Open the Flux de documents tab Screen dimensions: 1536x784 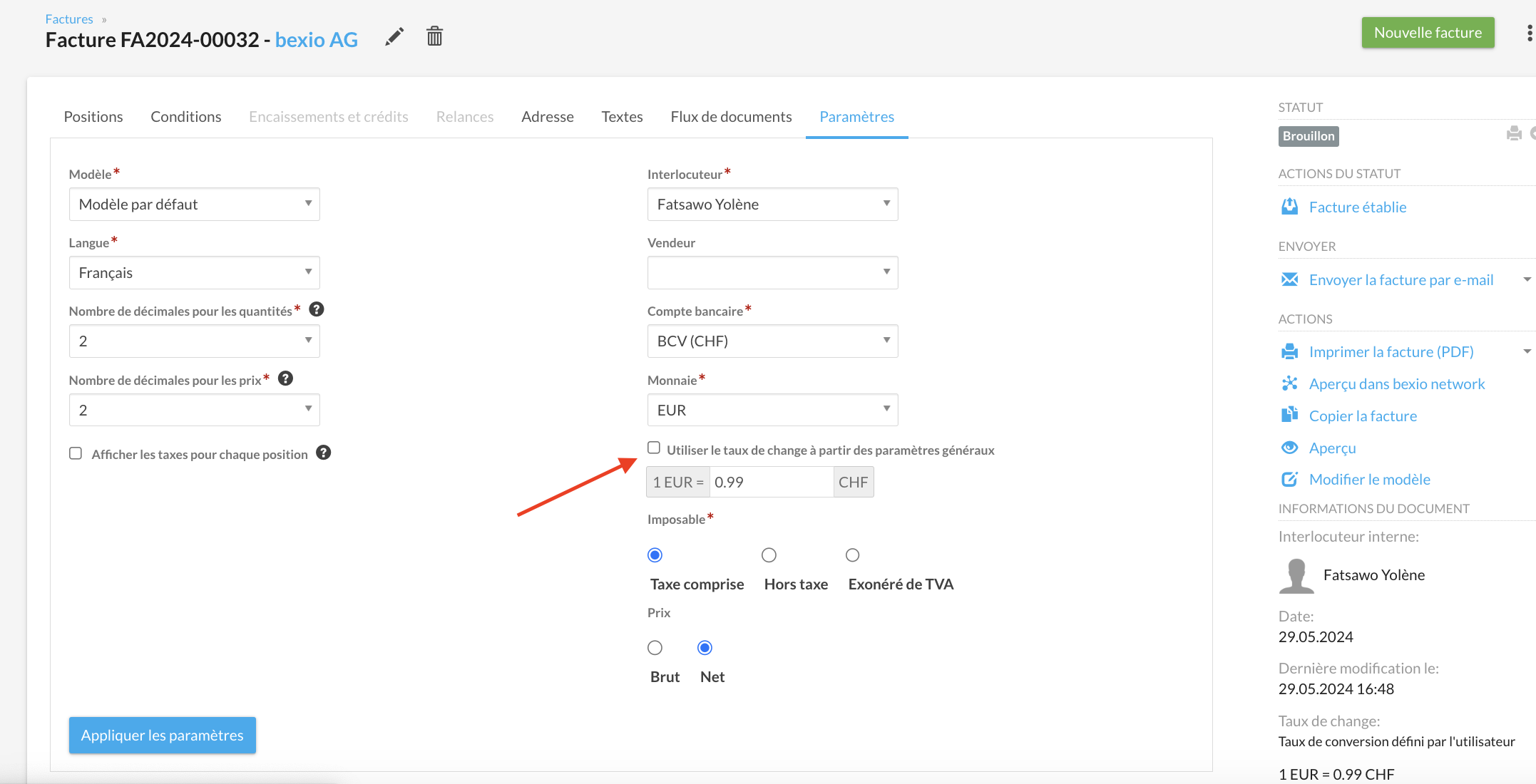click(x=731, y=117)
